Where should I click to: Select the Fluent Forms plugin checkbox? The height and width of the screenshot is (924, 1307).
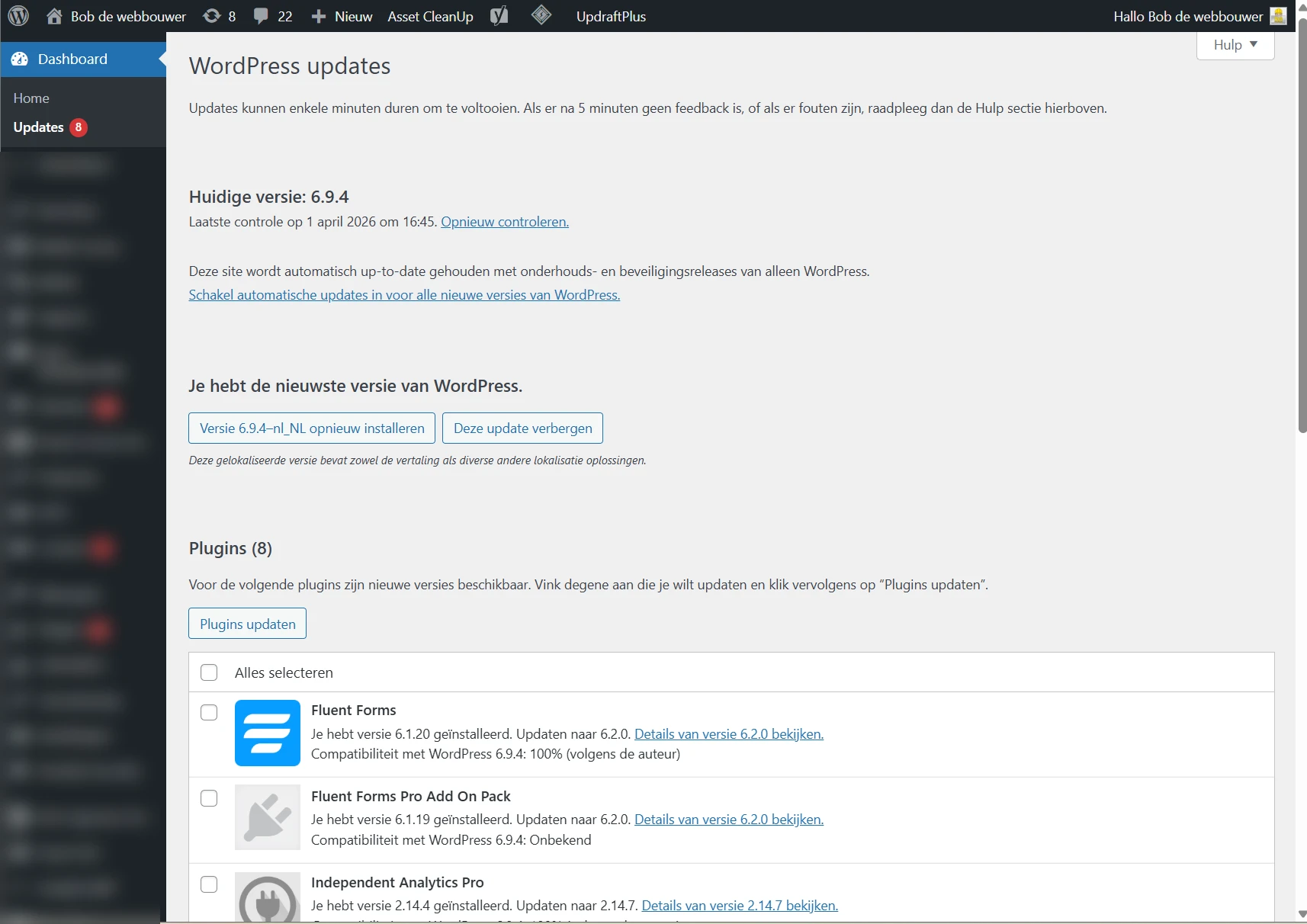click(207, 712)
